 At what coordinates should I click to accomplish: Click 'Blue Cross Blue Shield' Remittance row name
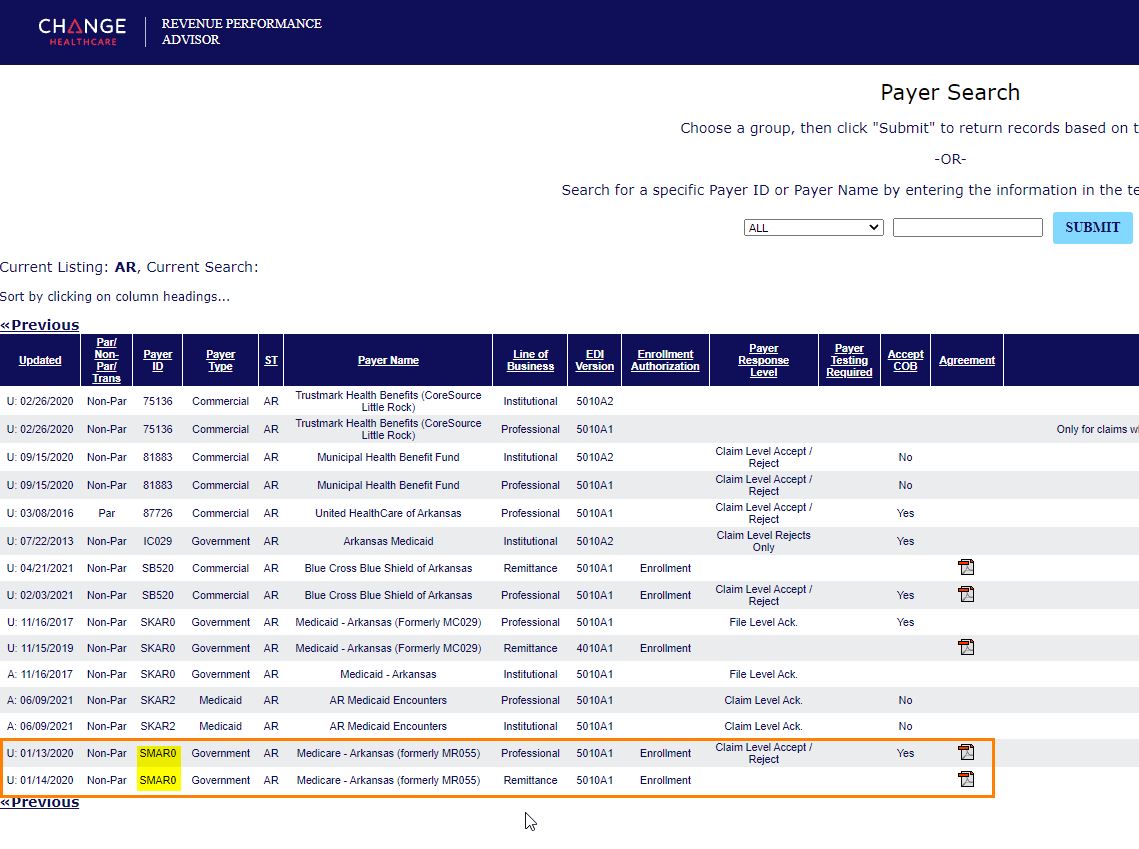388,568
